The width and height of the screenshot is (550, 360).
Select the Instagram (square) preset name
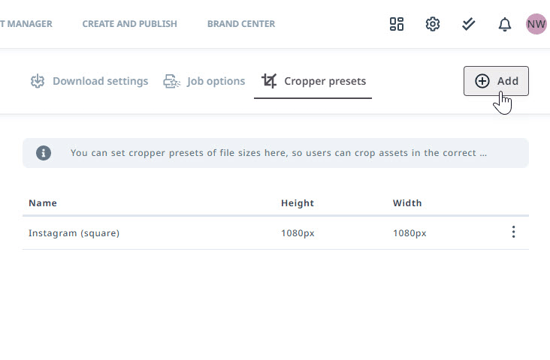coord(74,233)
